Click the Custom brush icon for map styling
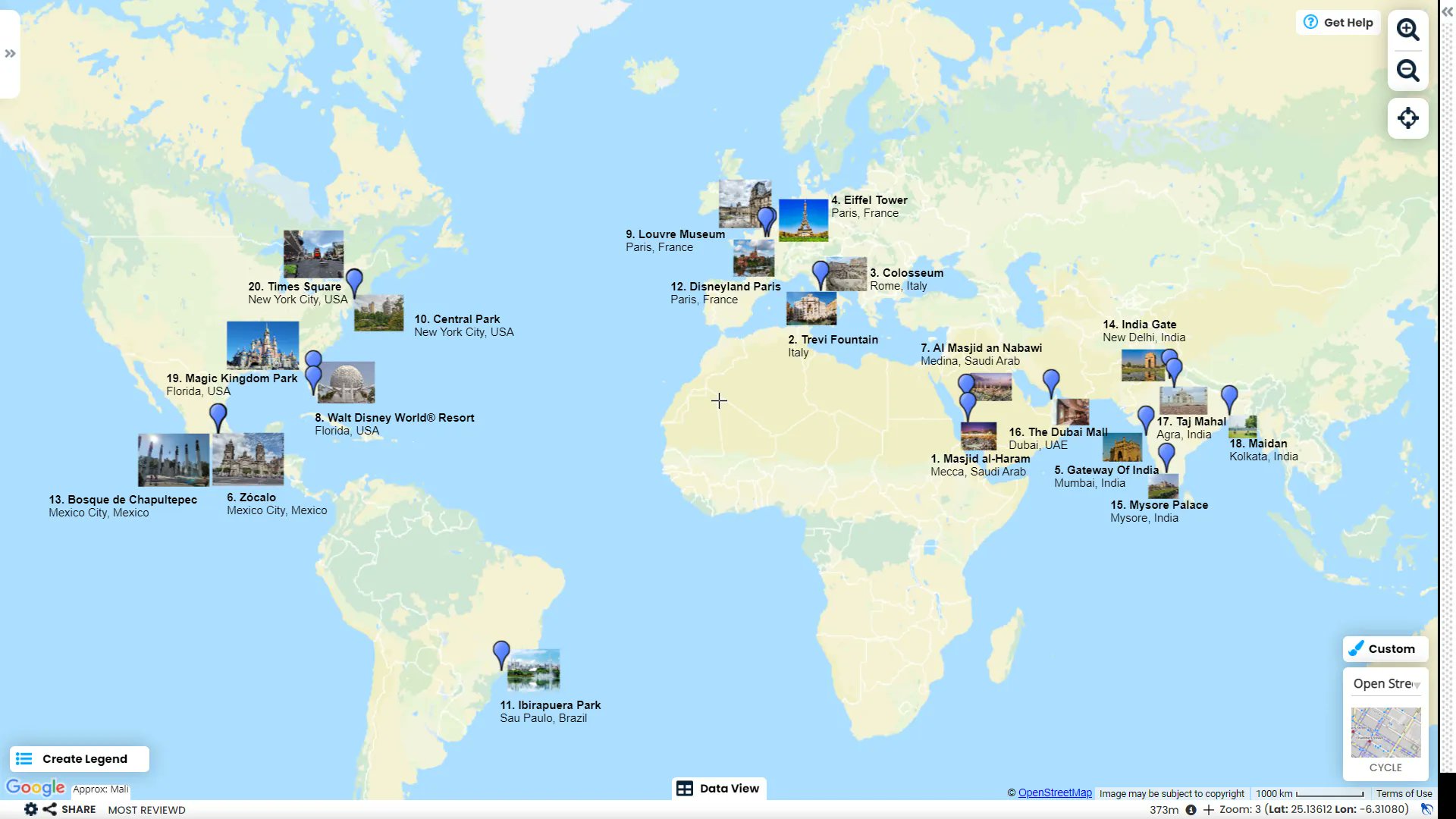 pyautogui.click(x=1357, y=648)
